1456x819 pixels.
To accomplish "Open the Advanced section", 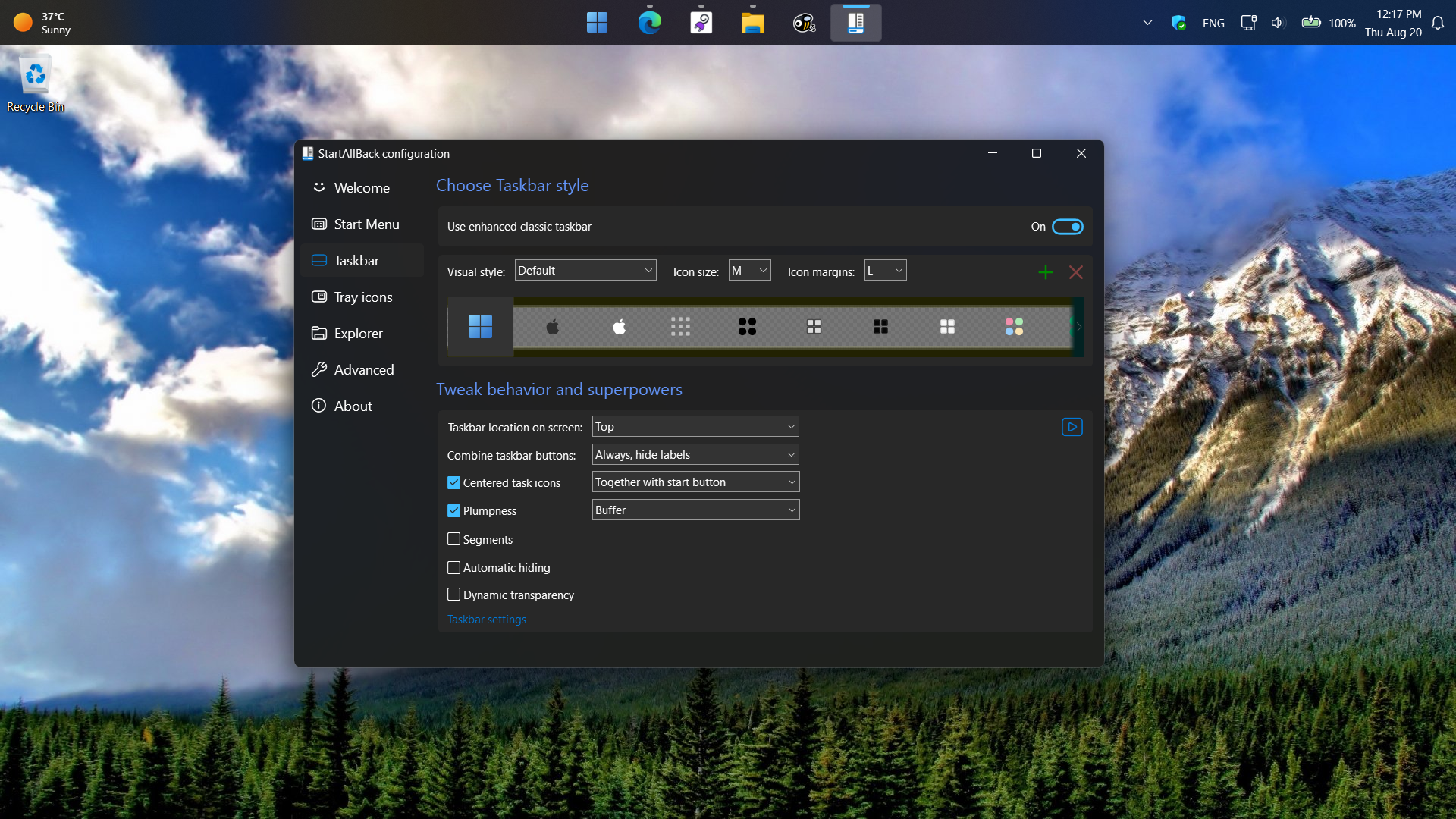I will pos(362,369).
